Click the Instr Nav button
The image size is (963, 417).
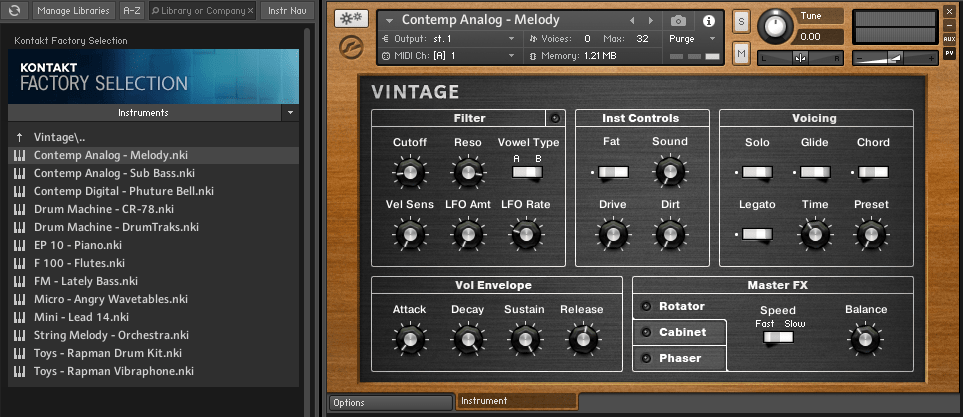point(287,10)
